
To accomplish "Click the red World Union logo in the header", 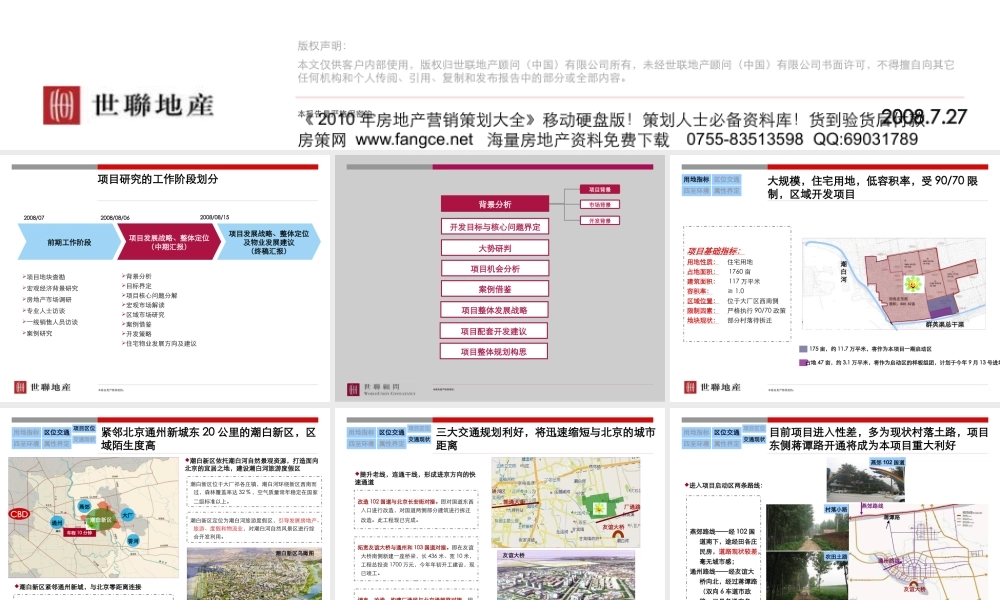I will [x=61, y=105].
